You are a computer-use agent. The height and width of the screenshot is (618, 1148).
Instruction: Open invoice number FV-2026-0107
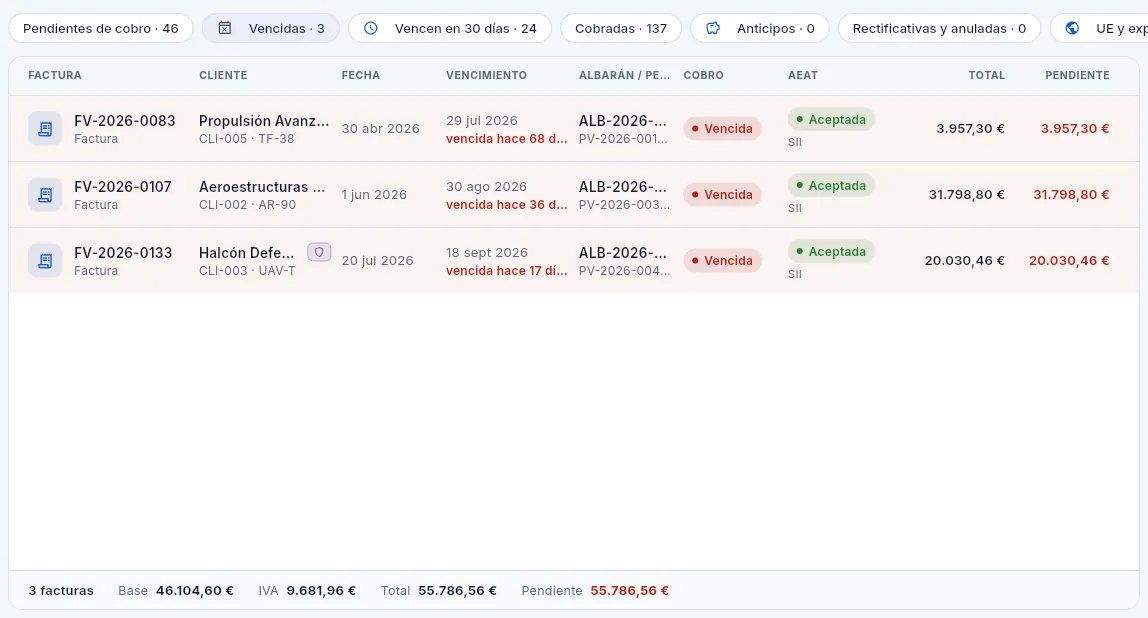(x=123, y=187)
